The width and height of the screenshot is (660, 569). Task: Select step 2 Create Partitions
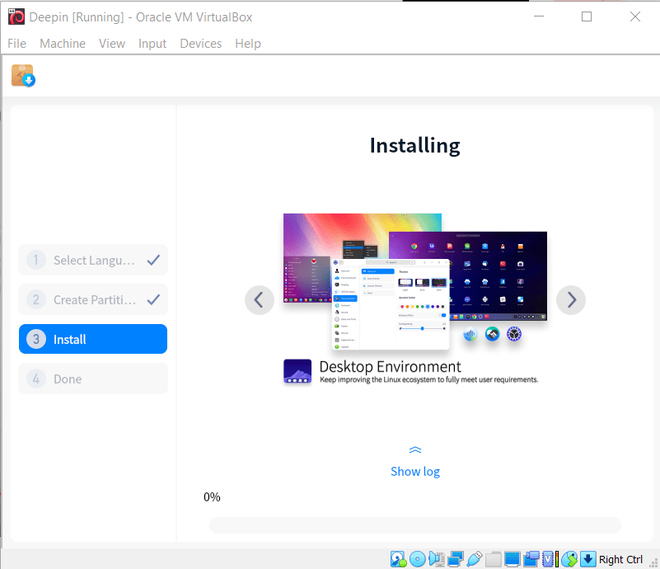(93, 300)
